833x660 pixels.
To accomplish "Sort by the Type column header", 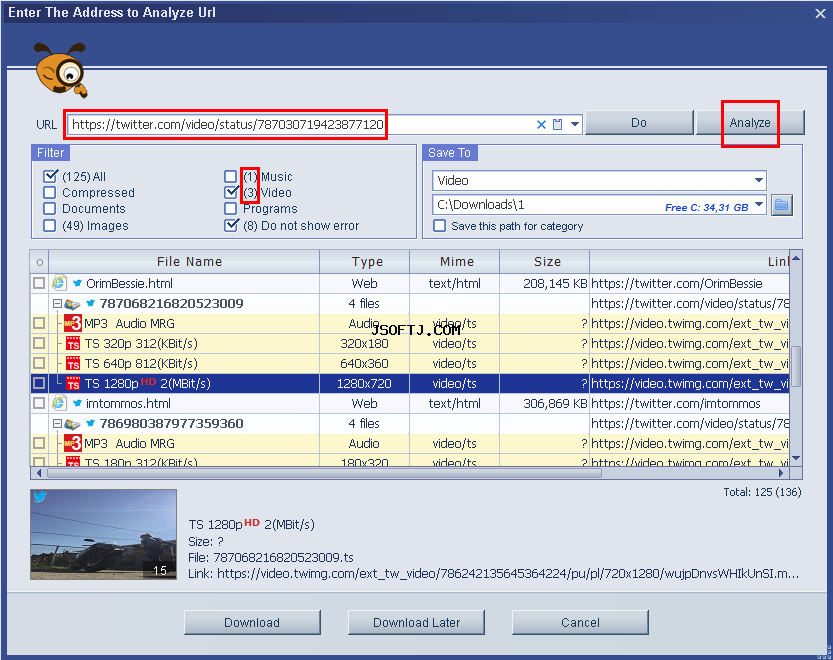I will pos(364,262).
